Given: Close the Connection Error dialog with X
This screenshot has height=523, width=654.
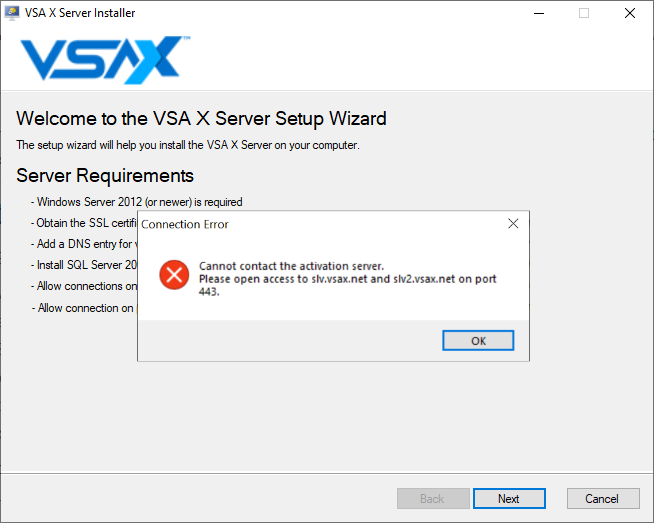Looking at the screenshot, I should (513, 224).
